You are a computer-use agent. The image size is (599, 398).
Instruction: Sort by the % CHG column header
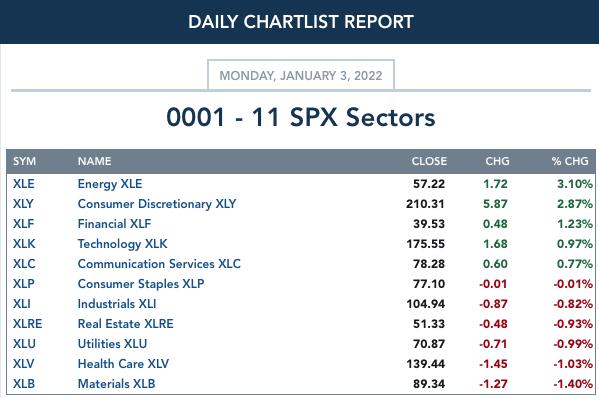click(570, 161)
